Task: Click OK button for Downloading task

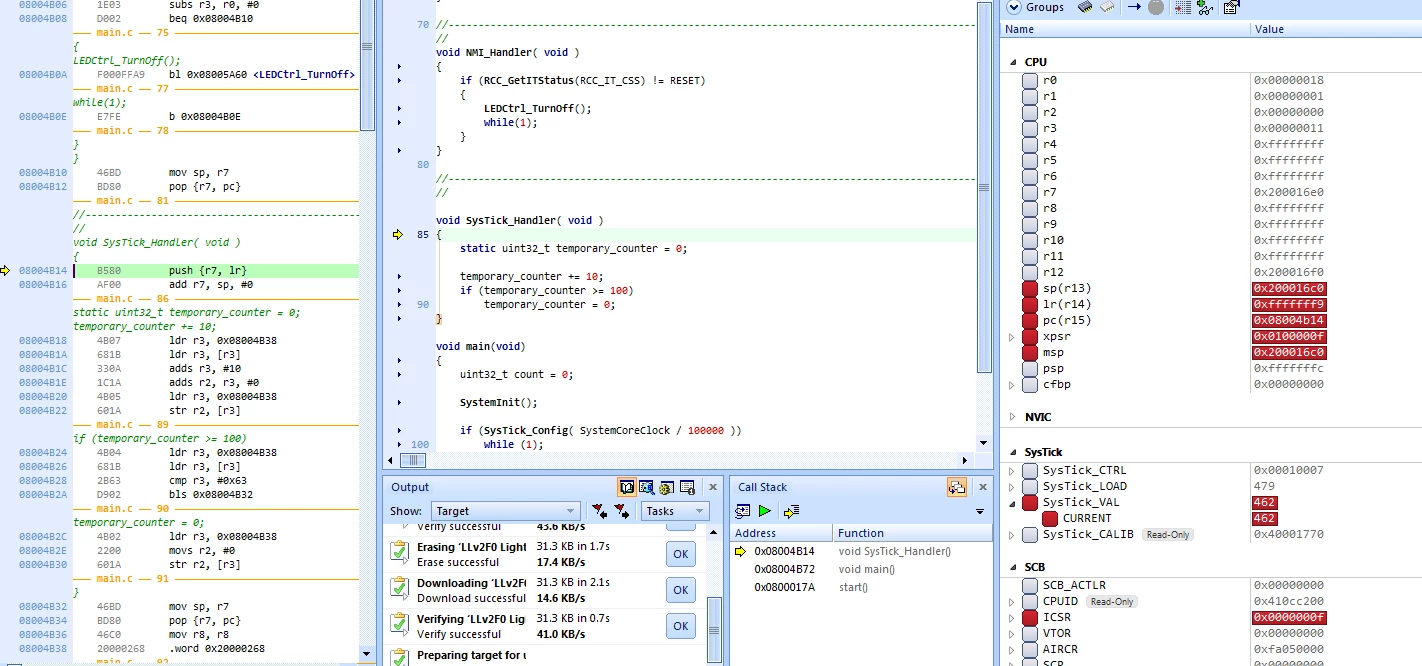Action: (681, 590)
